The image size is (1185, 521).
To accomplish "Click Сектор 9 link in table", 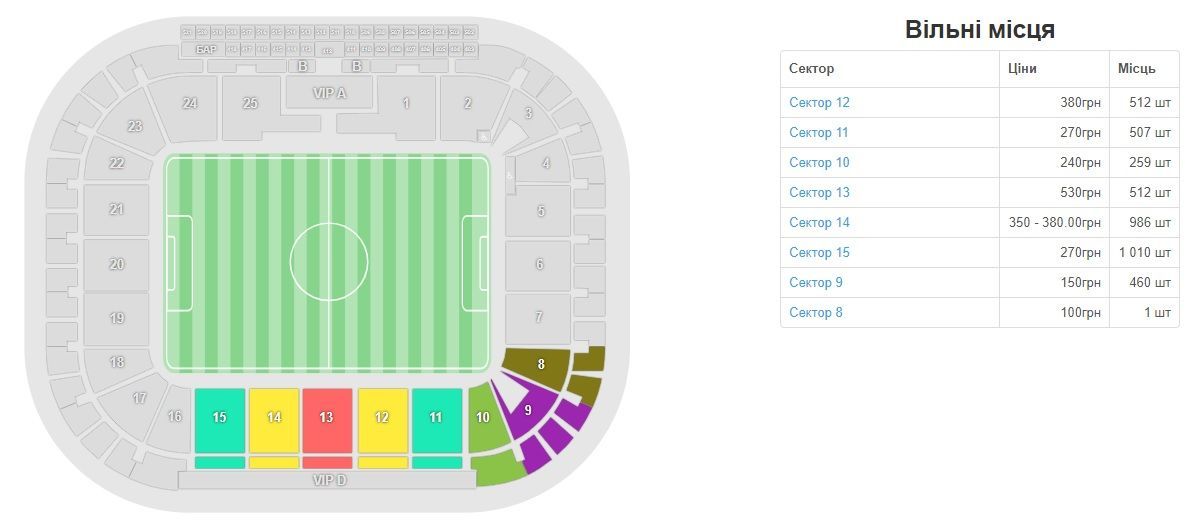I will [815, 283].
